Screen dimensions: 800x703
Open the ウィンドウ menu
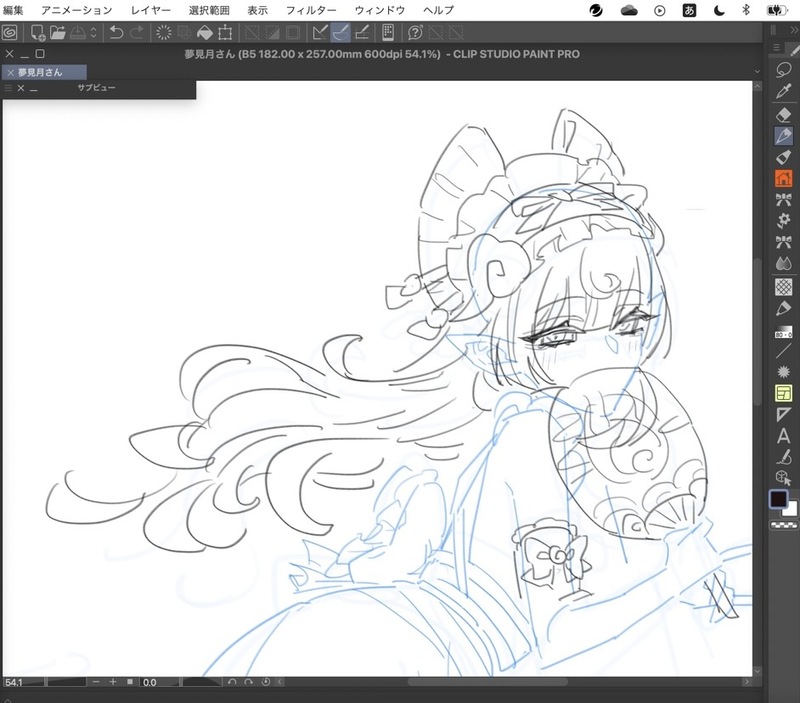coord(380,10)
